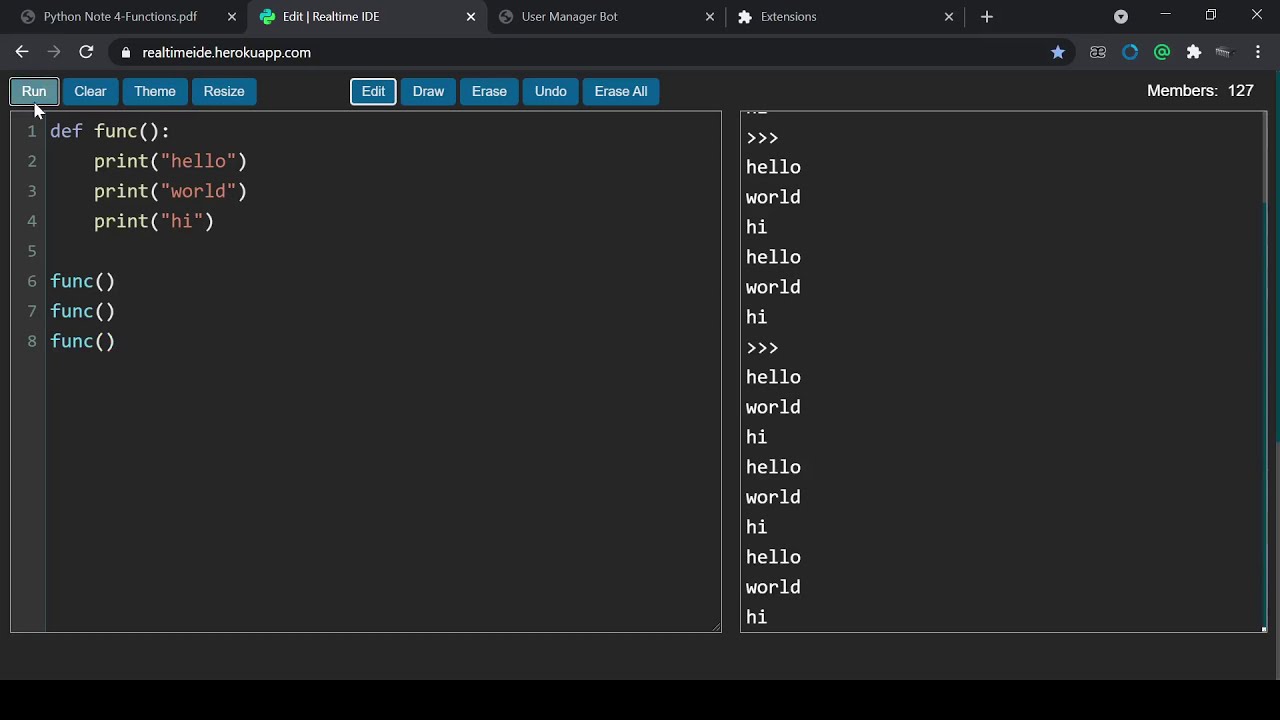The image size is (1280, 720).
Task: Open Chrome three-dot menu
Action: (x=1258, y=52)
